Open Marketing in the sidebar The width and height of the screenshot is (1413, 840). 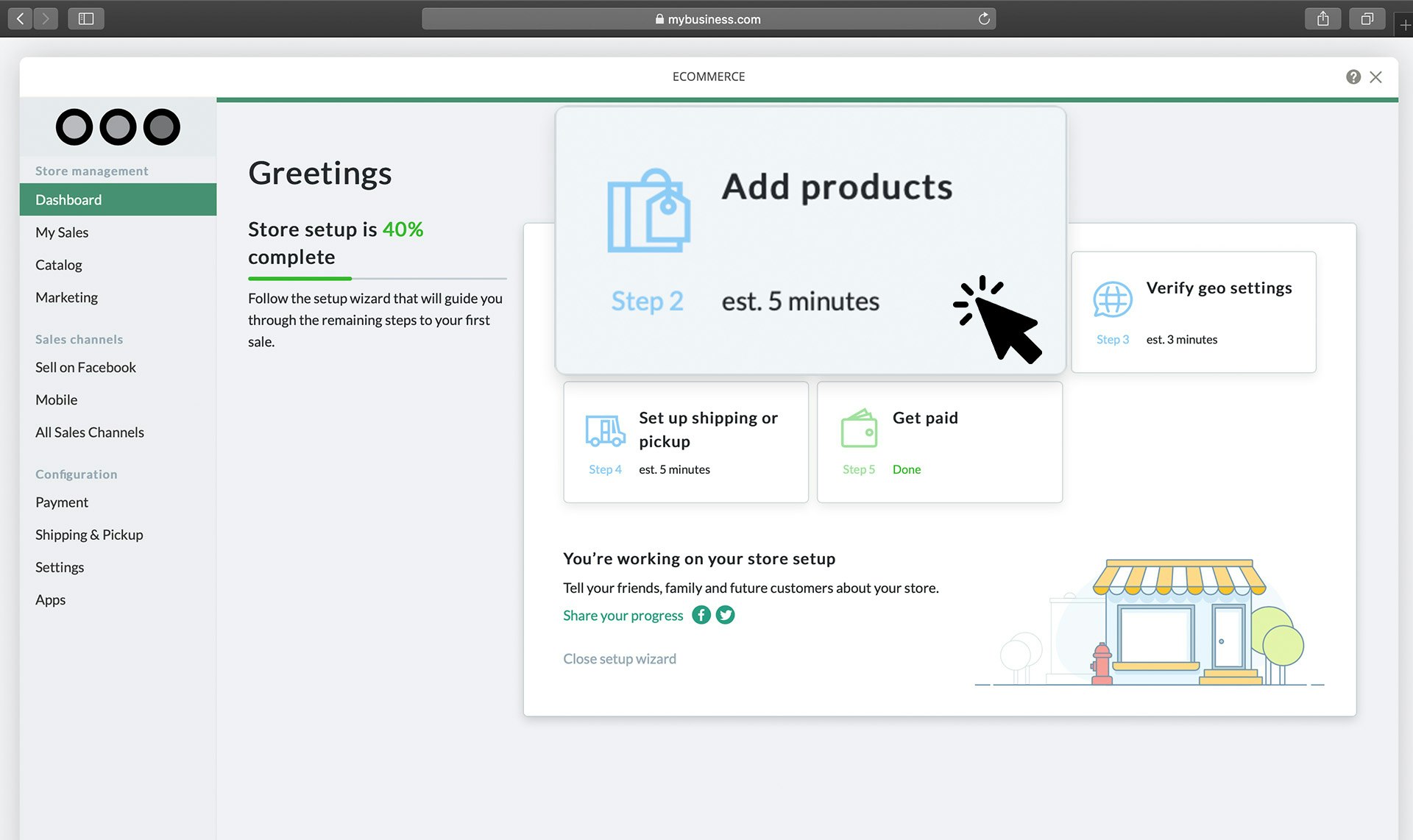(66, 297)
